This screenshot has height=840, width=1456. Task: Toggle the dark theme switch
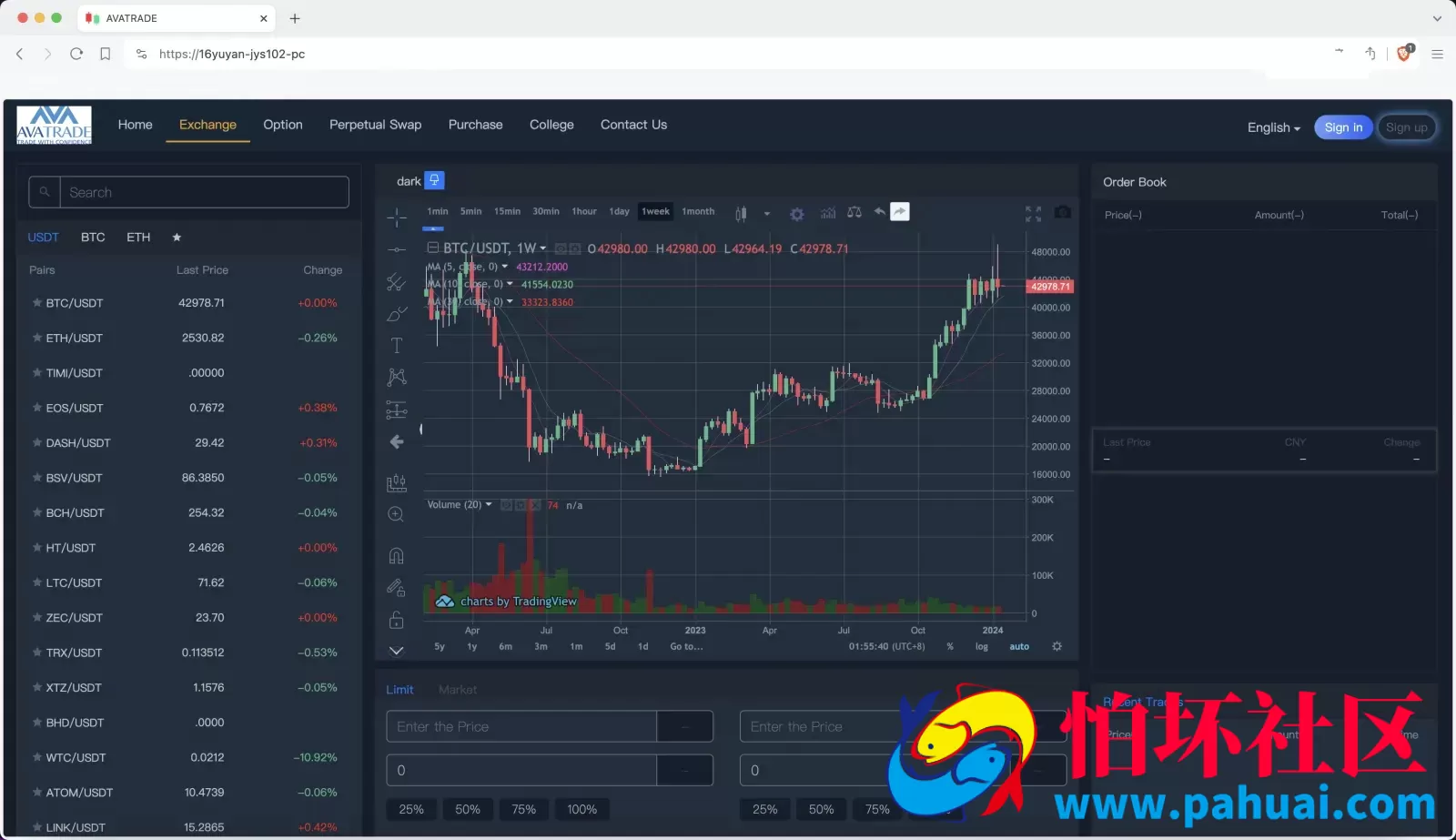click(435, 180)
